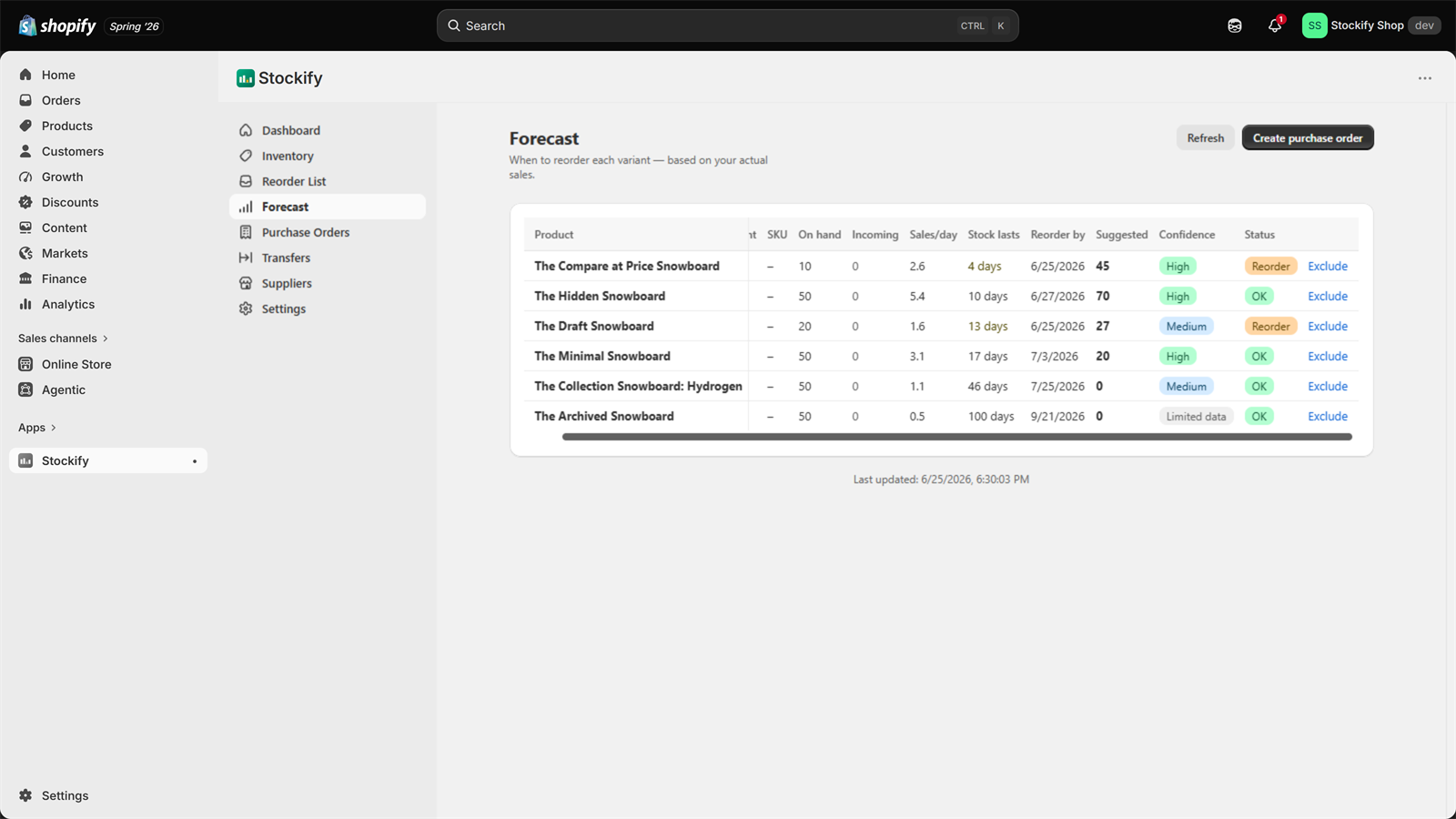1456x819 pixels.
Task: Click the Reorder status badge for Draft Snowboard
Action: pos(1270,326)
